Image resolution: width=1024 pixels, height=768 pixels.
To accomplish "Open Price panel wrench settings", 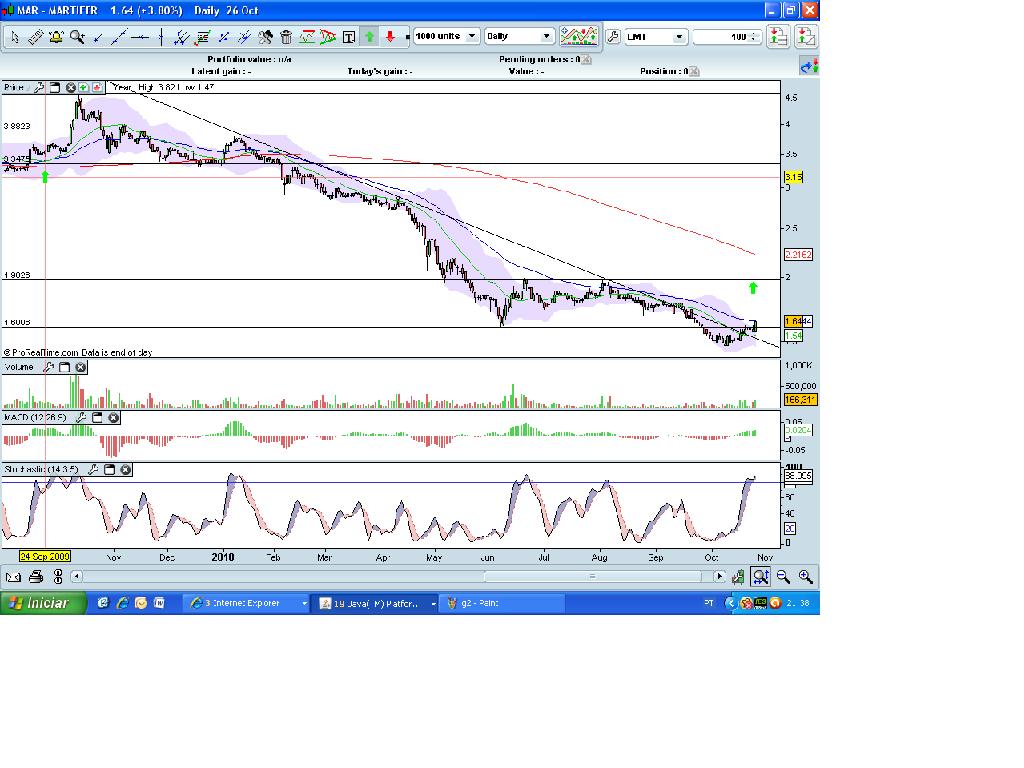I will pyautogui.click(x=39, y=88).
